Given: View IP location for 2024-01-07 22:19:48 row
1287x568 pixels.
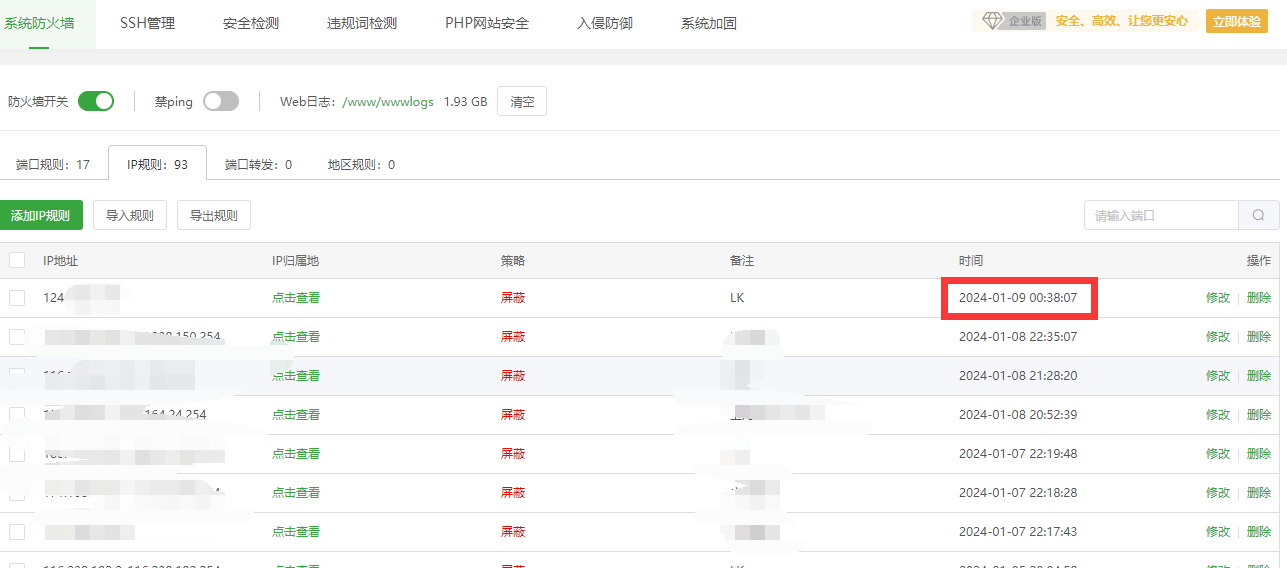Looking at the screenshot, I should click(x=296, y=454).
